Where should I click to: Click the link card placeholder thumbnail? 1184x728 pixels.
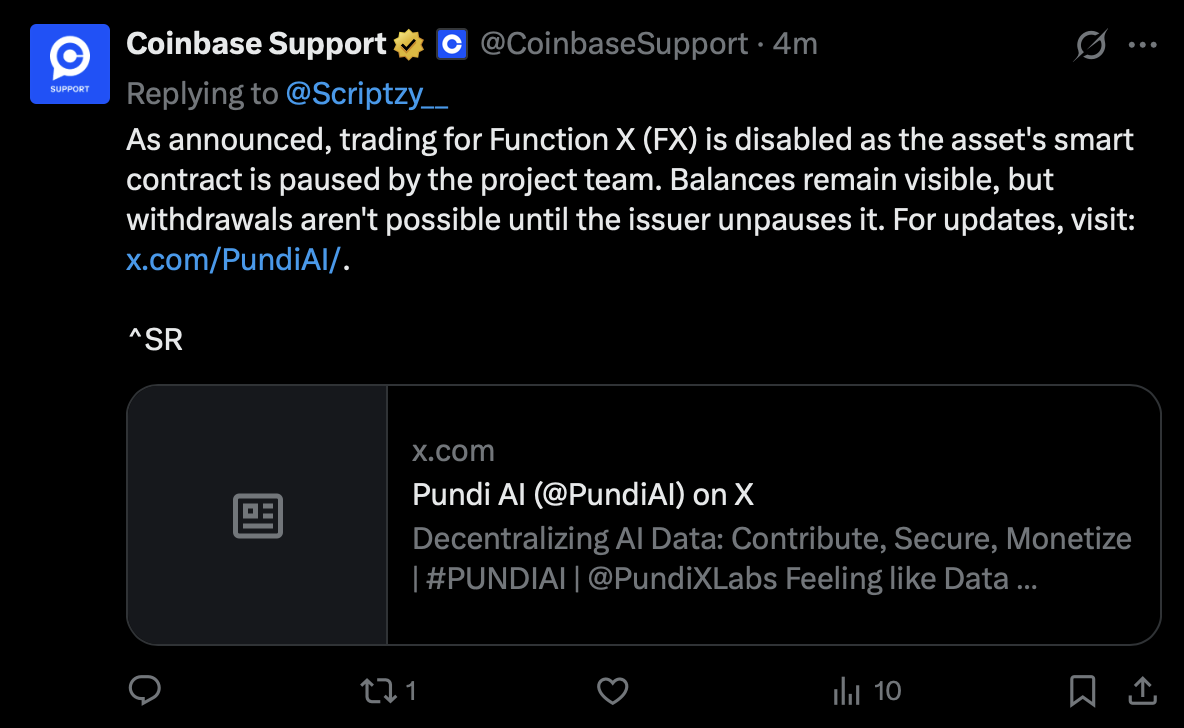258,515
